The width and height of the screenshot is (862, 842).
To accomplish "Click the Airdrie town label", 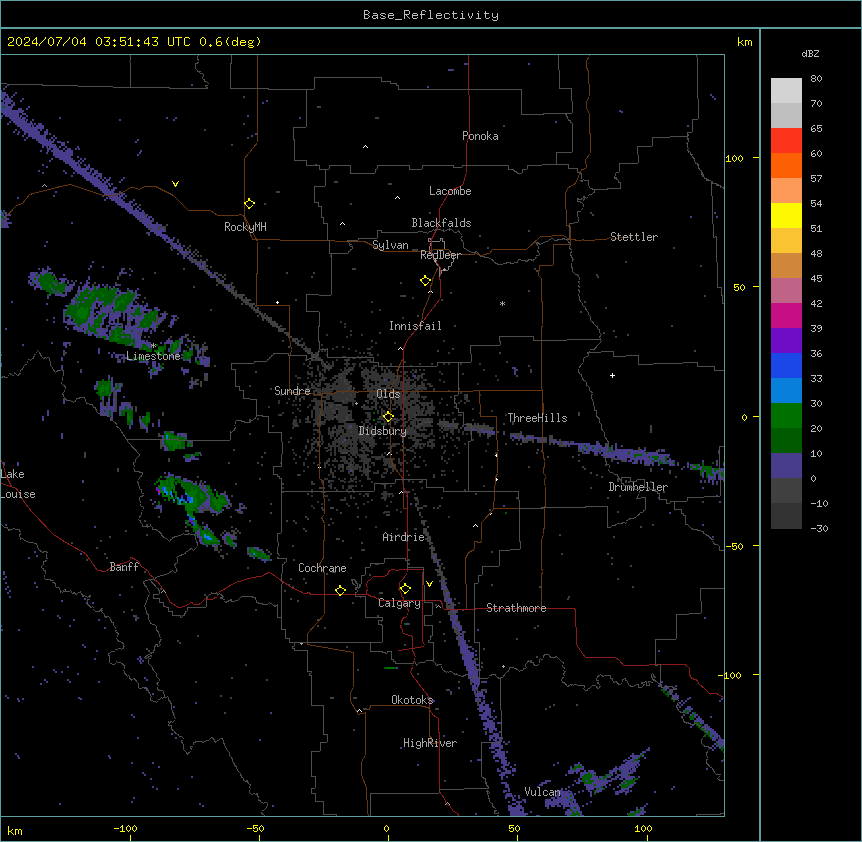I will click(x=404, y=537).
